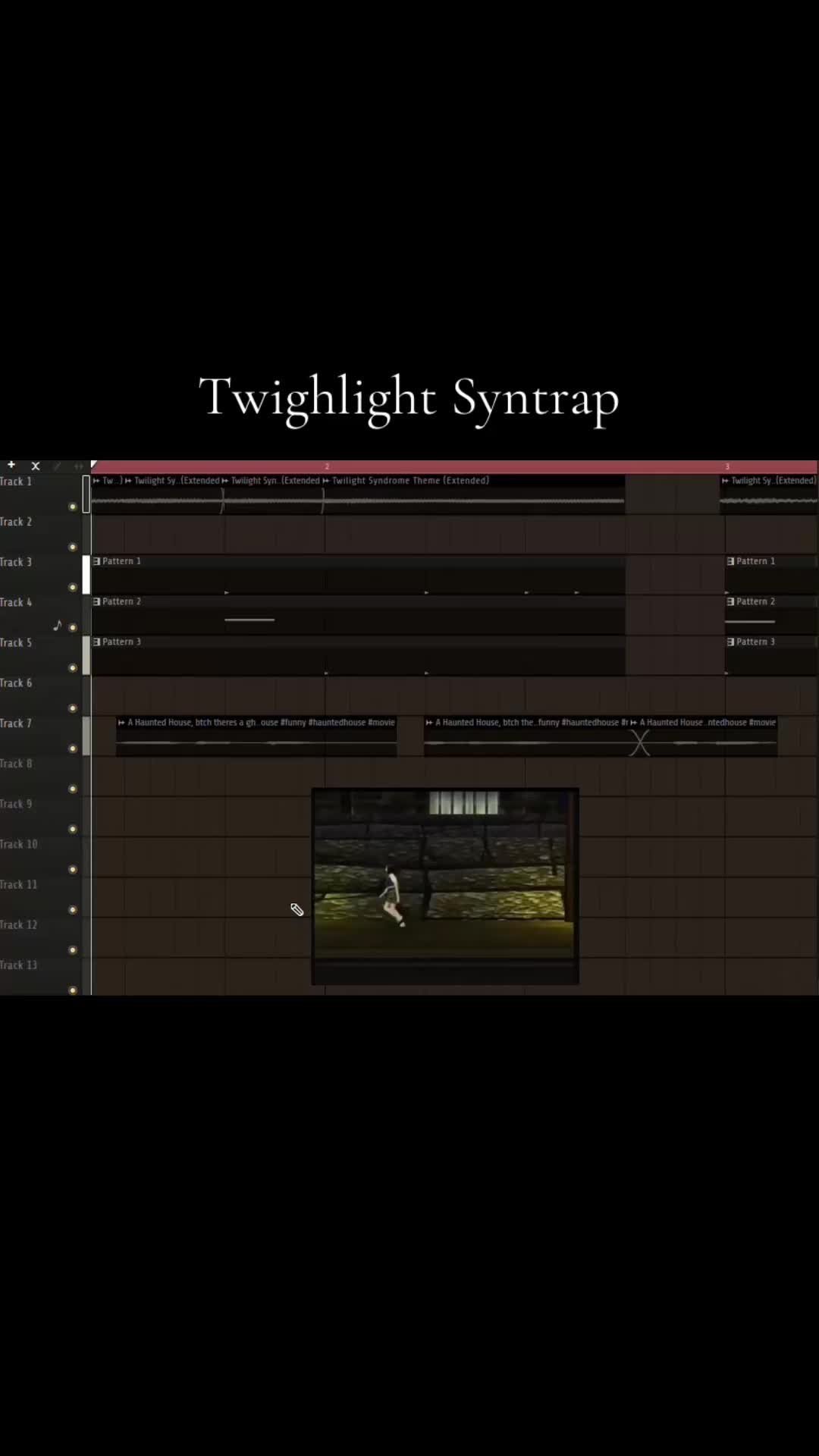Screen dimensions: 819x1456
Task: Select the Track 1 header label
Action: pyautogui.click(x=16, y=482)
